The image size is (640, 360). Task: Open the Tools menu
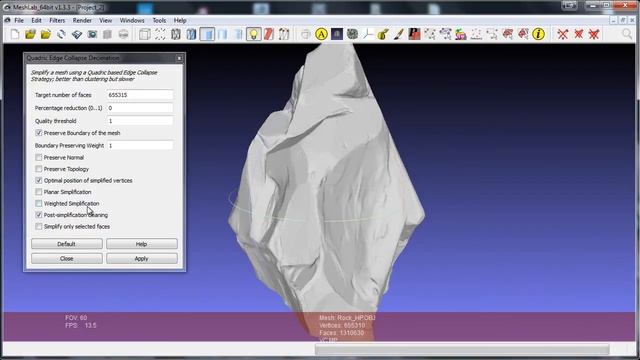(x=159, y=20)
